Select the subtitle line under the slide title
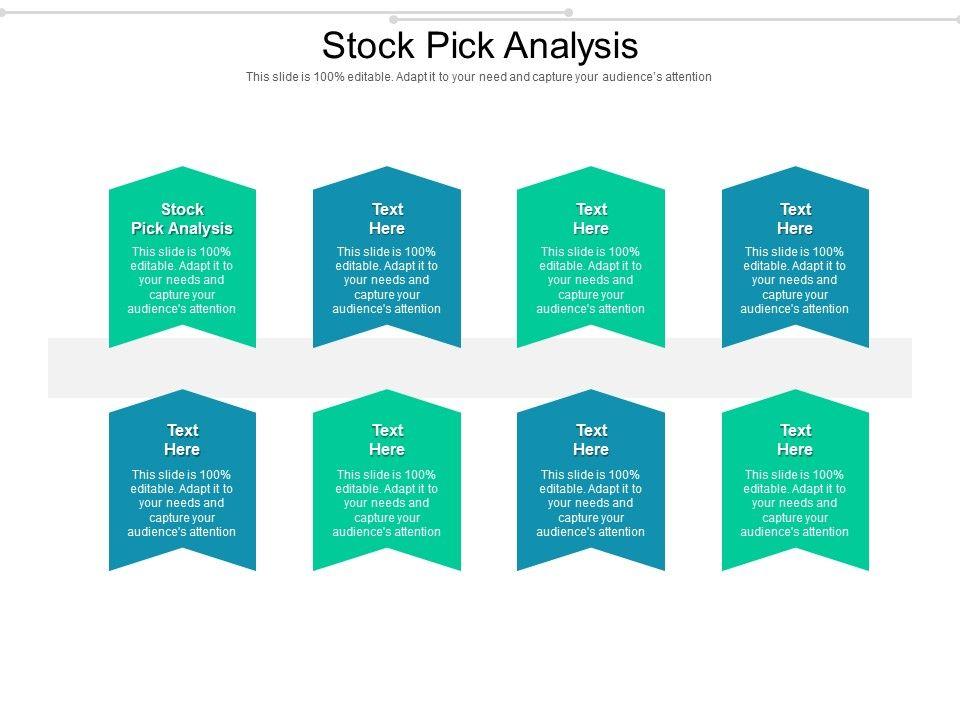The height and width of the screenshot is (720, 960). (x=479, y=77)
